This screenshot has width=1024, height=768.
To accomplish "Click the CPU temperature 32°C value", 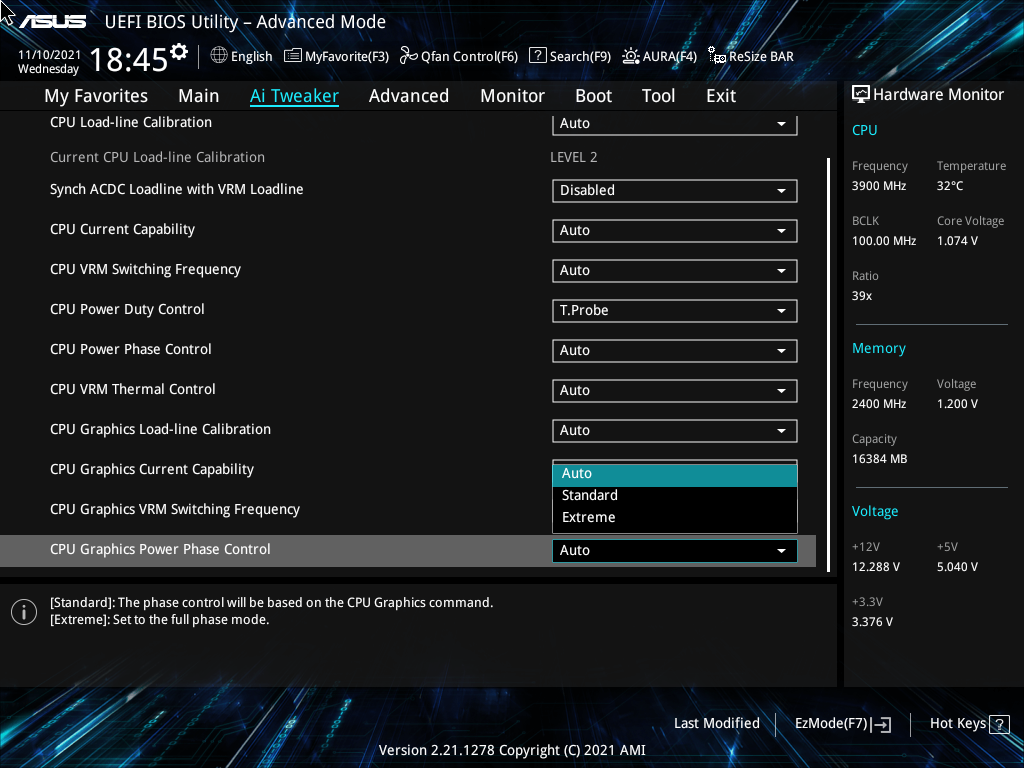I will 950,186.
